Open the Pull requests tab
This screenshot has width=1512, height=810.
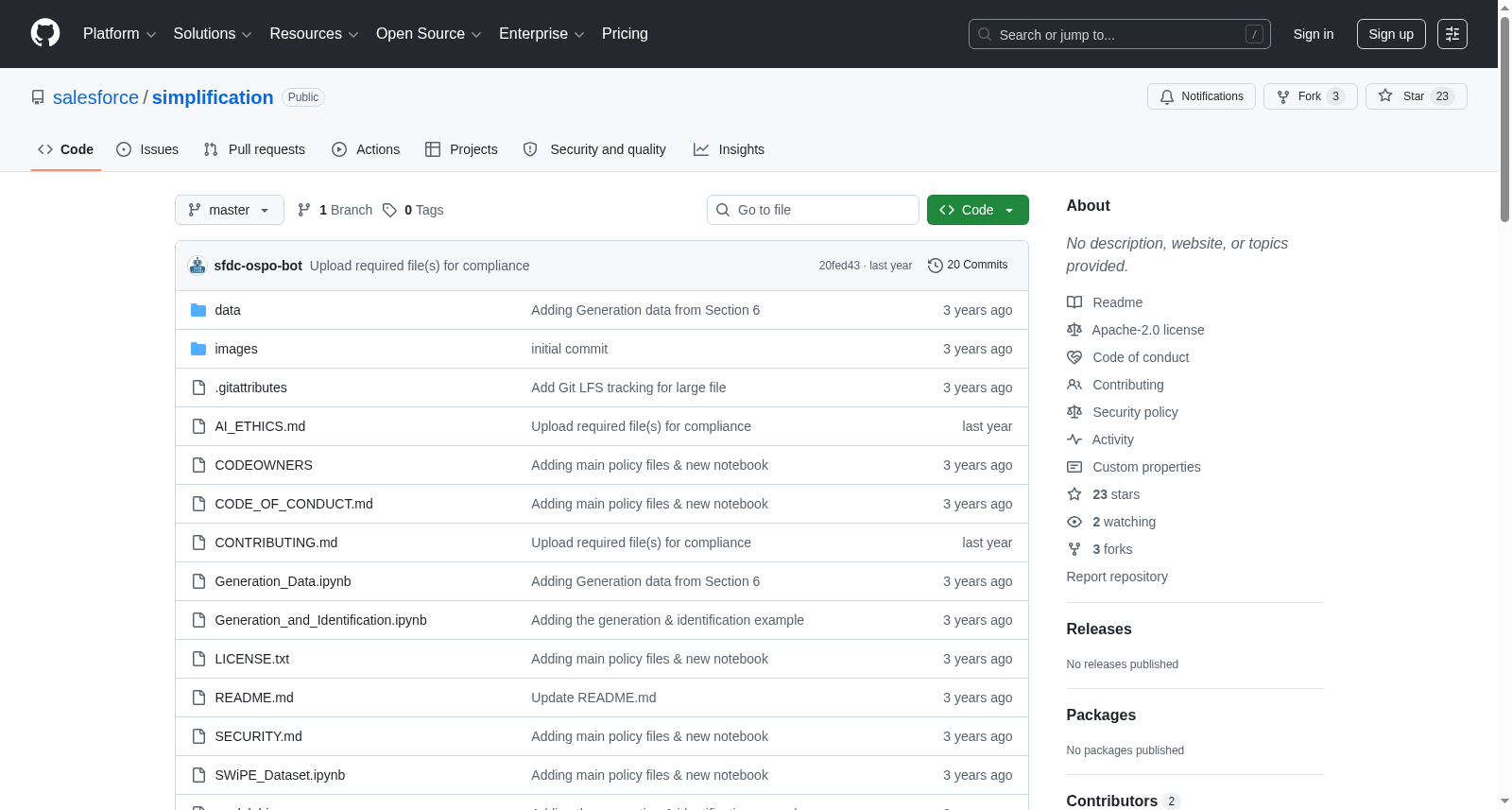[254, 149]
